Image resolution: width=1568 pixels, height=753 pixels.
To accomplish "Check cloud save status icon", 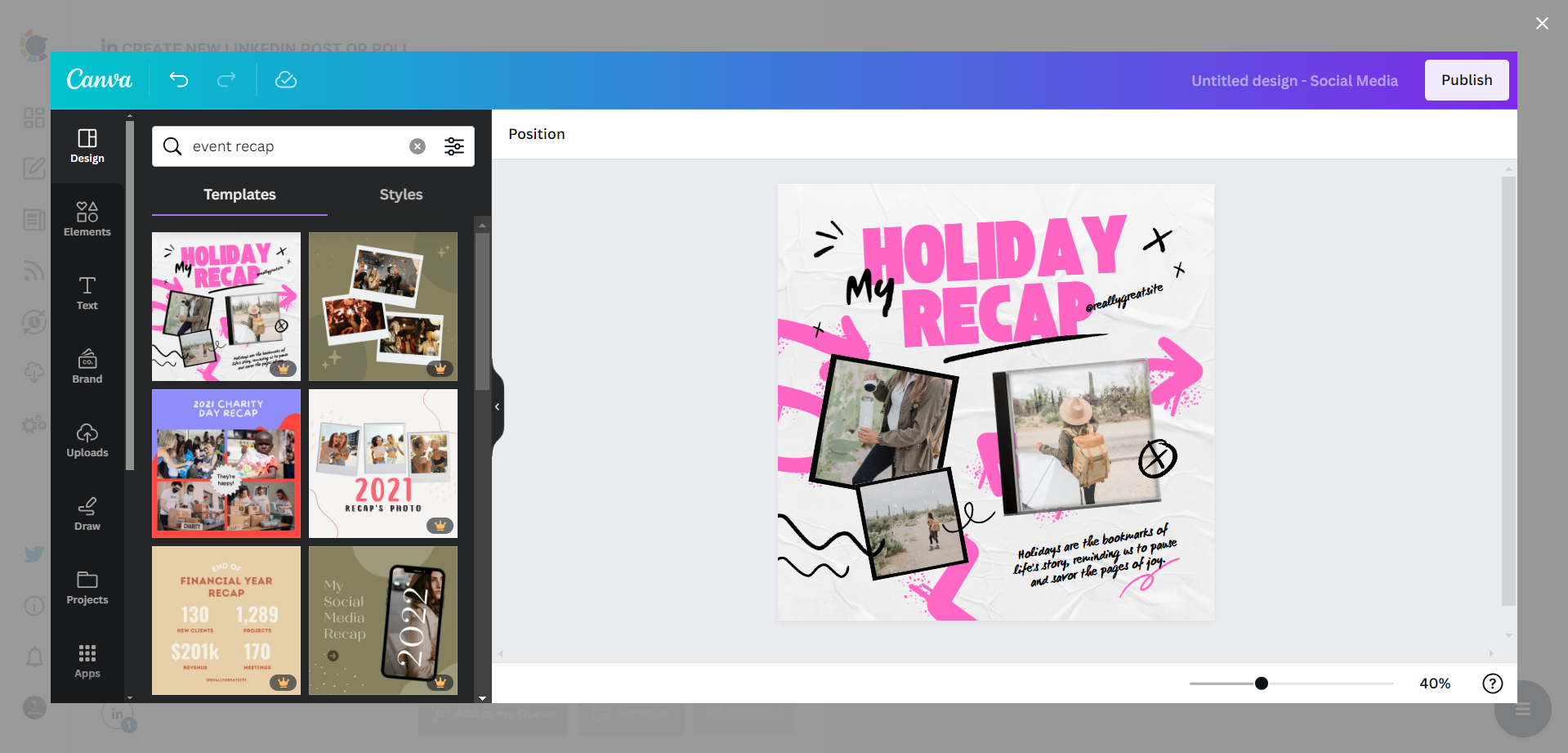I will point(286,79).
